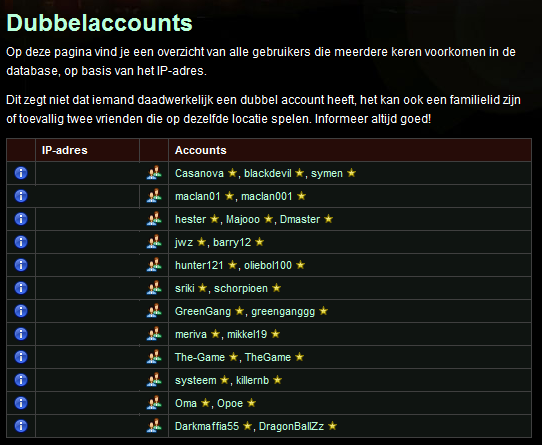Click the users icon beside systeem
The height and width of the screenshot is (445, 542).
pos(154,380)
